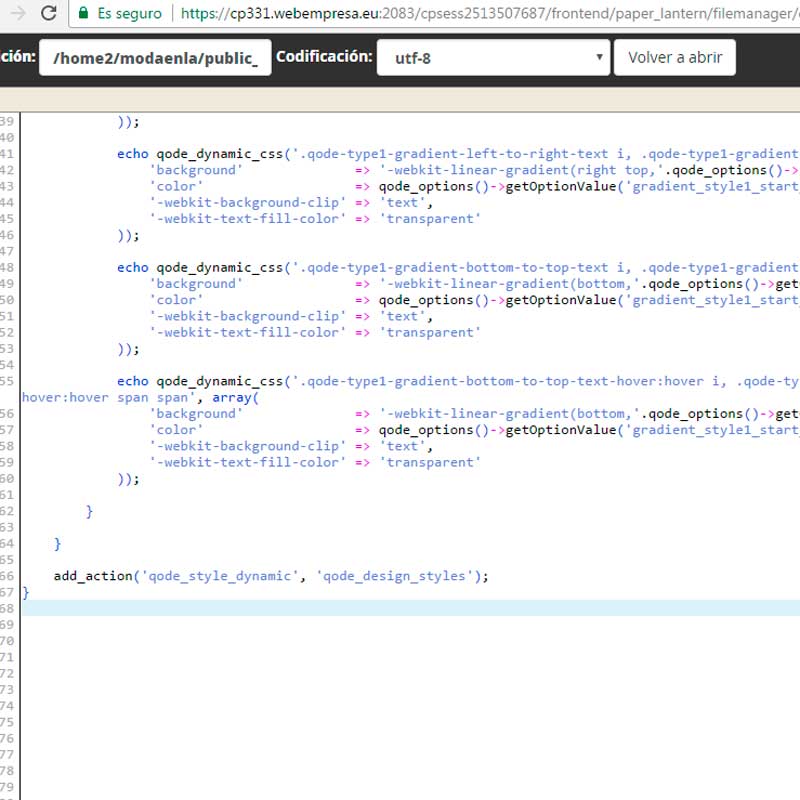Click 'color' key on line 57
Screen dimensions: 800x800
click(176, 430)
